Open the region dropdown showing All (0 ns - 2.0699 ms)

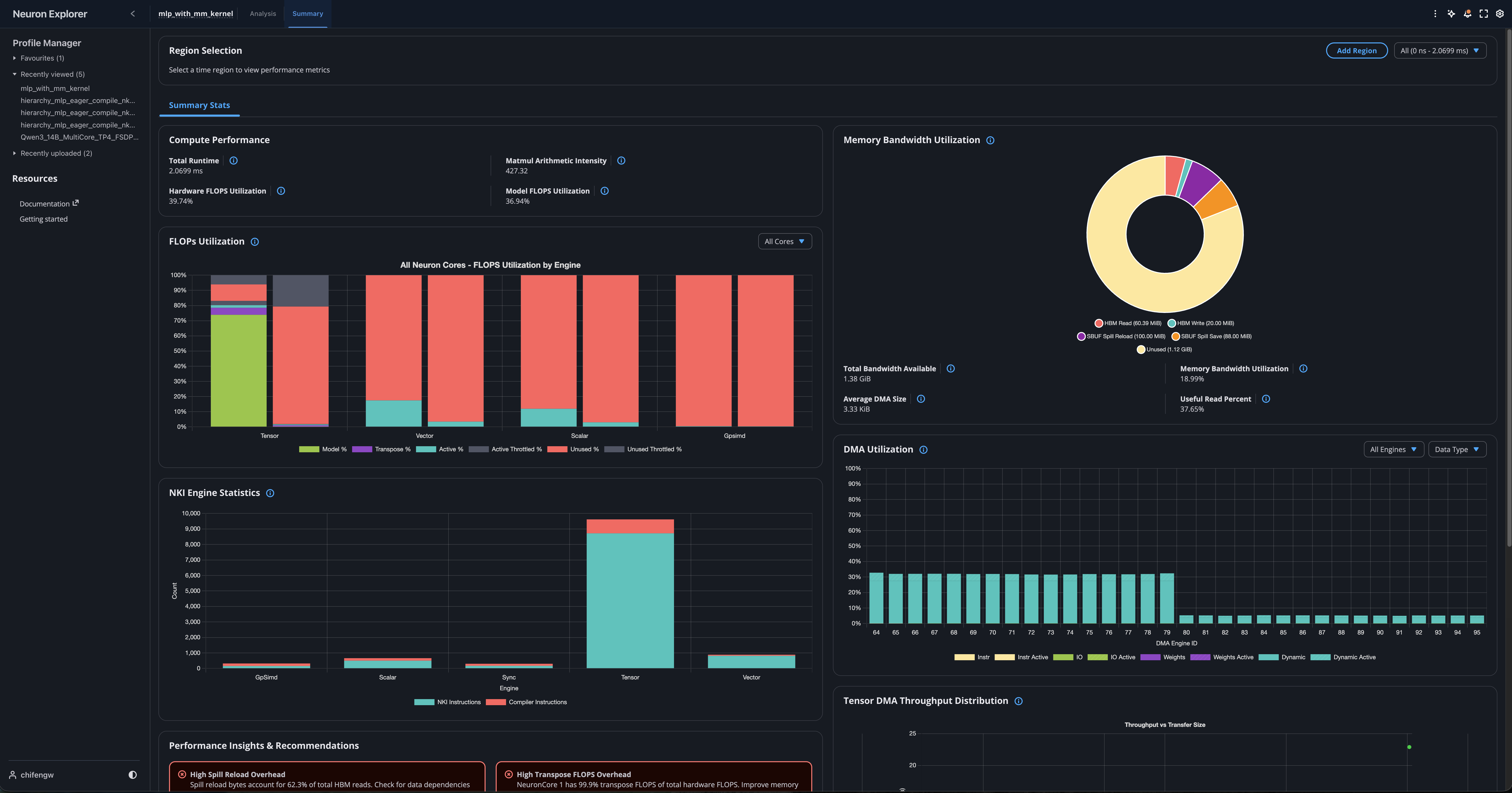[x=1440, y=50]
